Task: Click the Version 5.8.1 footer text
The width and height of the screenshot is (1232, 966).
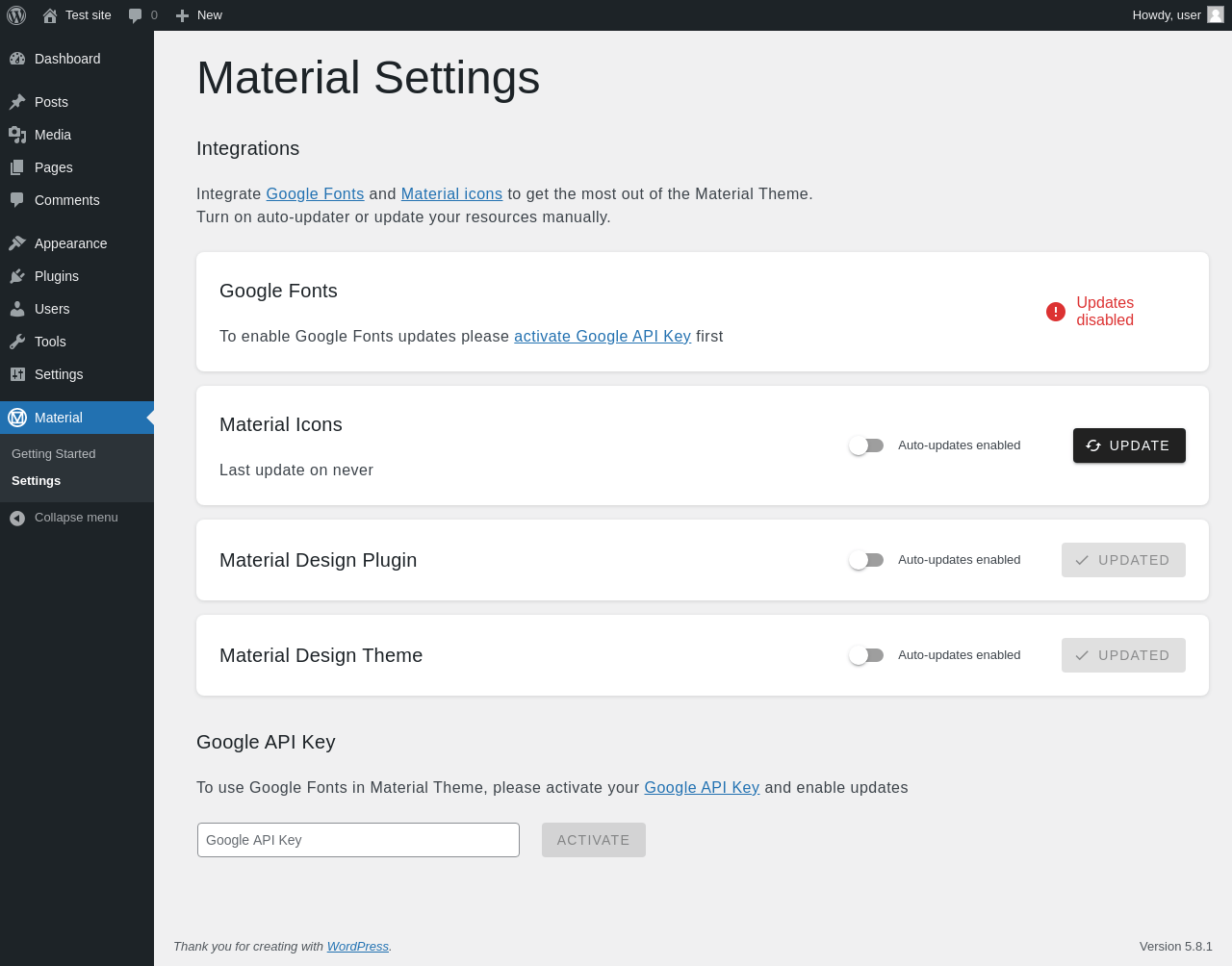Action: coord(1176,947)
